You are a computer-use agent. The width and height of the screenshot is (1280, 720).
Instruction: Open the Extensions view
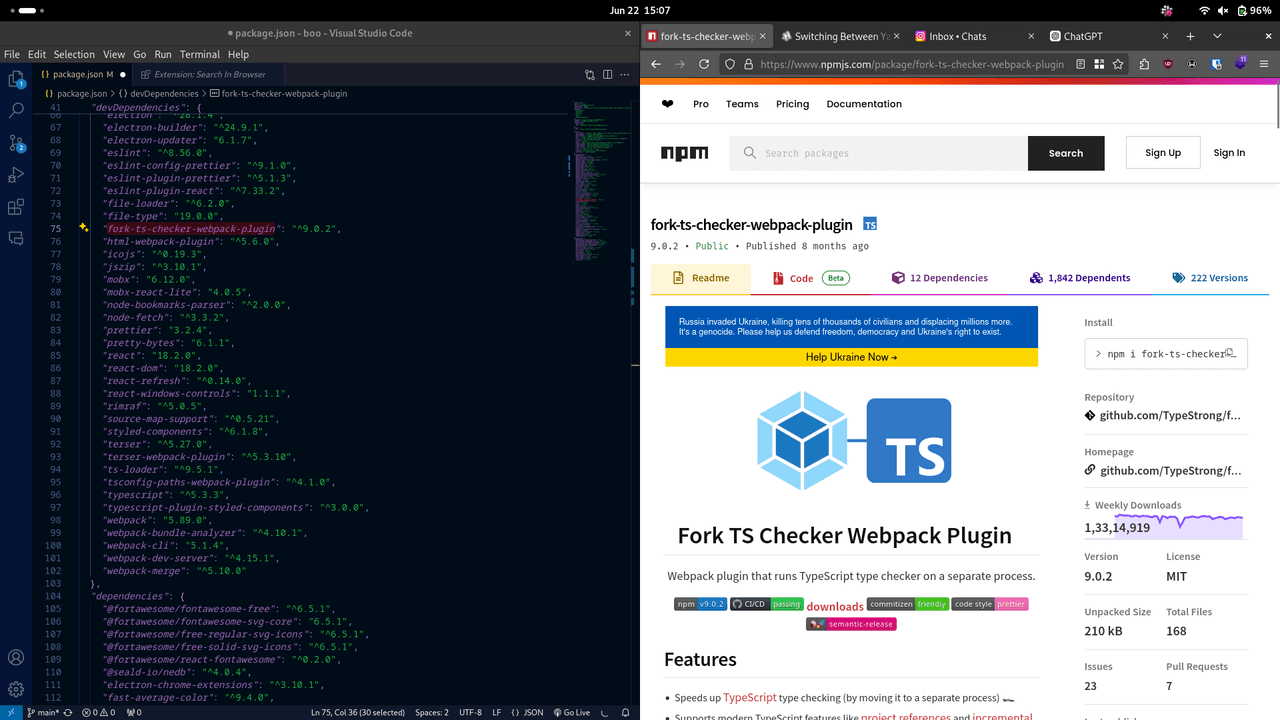pyautogui.click(x=16, y=207)
